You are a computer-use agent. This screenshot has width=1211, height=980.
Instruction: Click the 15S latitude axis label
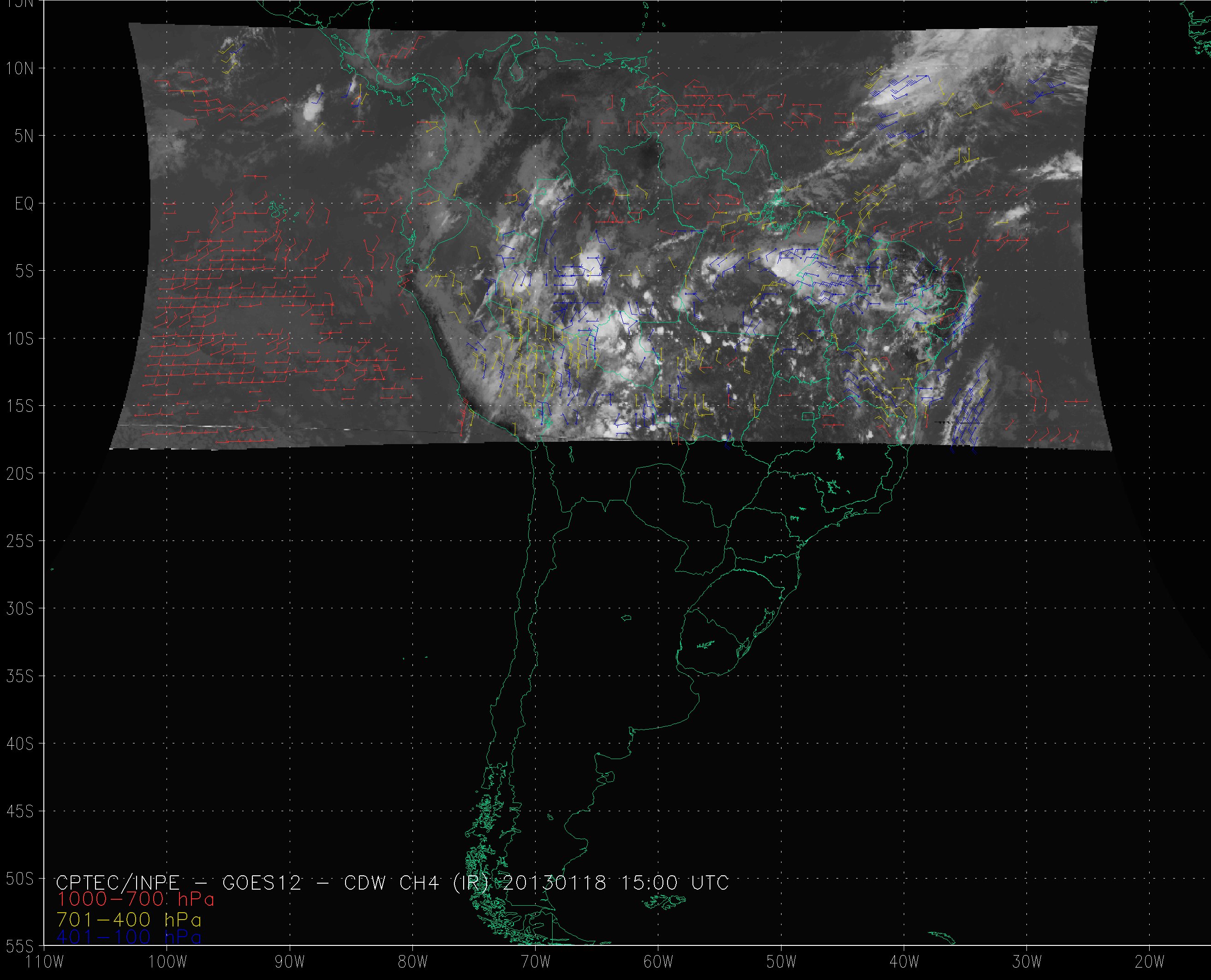[x=20, y=406]
